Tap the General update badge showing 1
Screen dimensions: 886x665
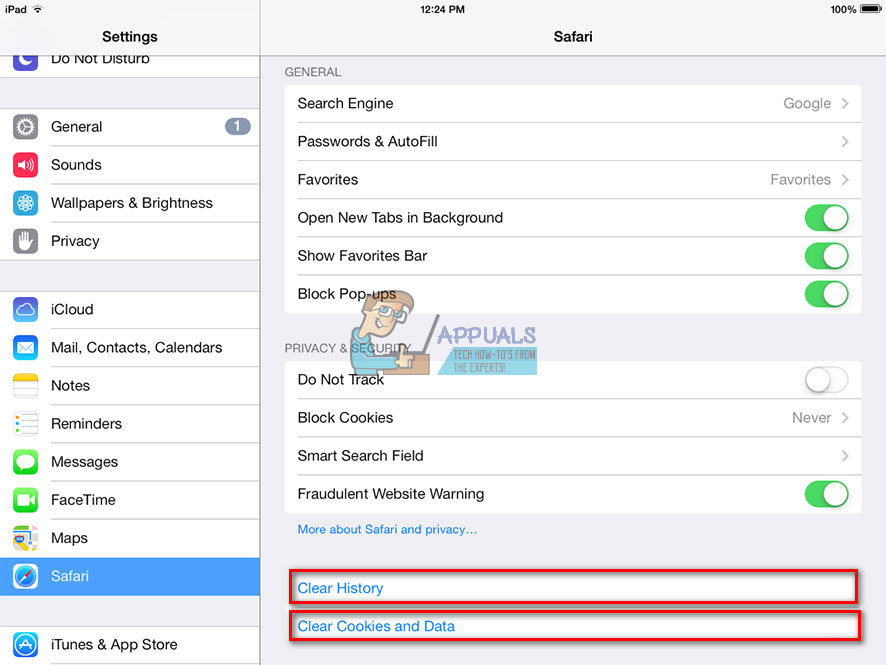click(x=237, y=126)
